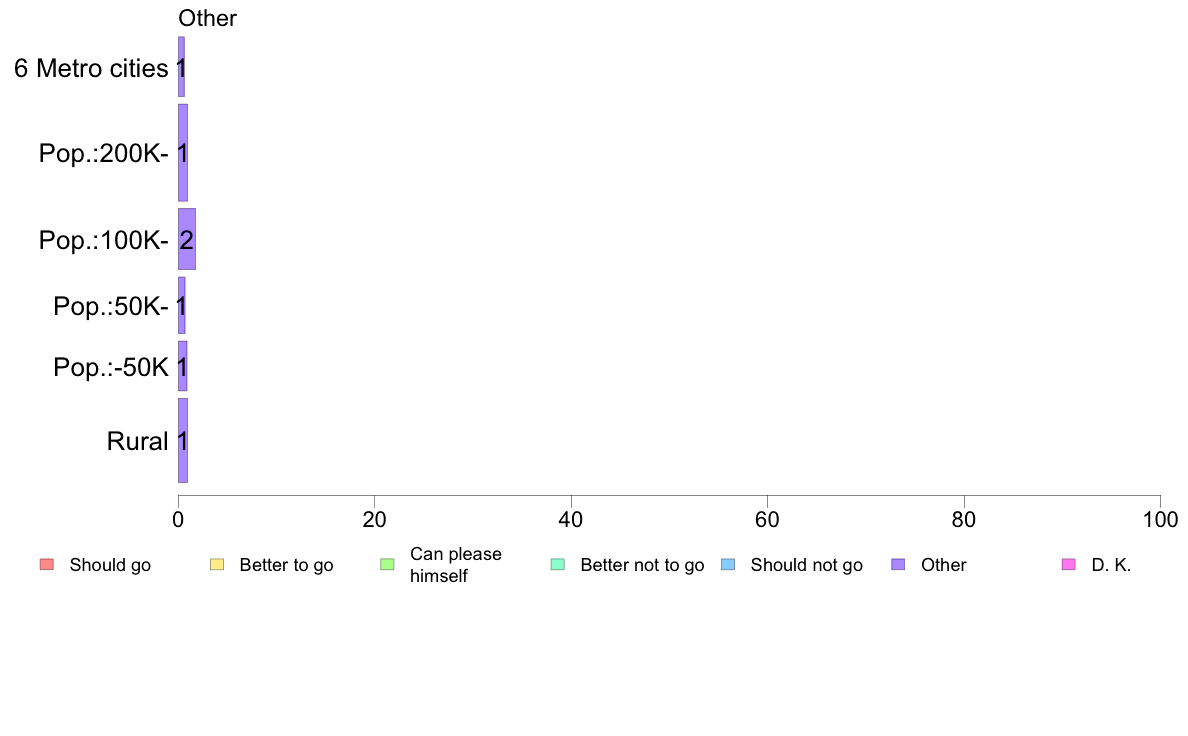Toggle the Better to go legend swatch
Screen dimensions: 1188x736
pyautogui.click(x=217, y=565)
